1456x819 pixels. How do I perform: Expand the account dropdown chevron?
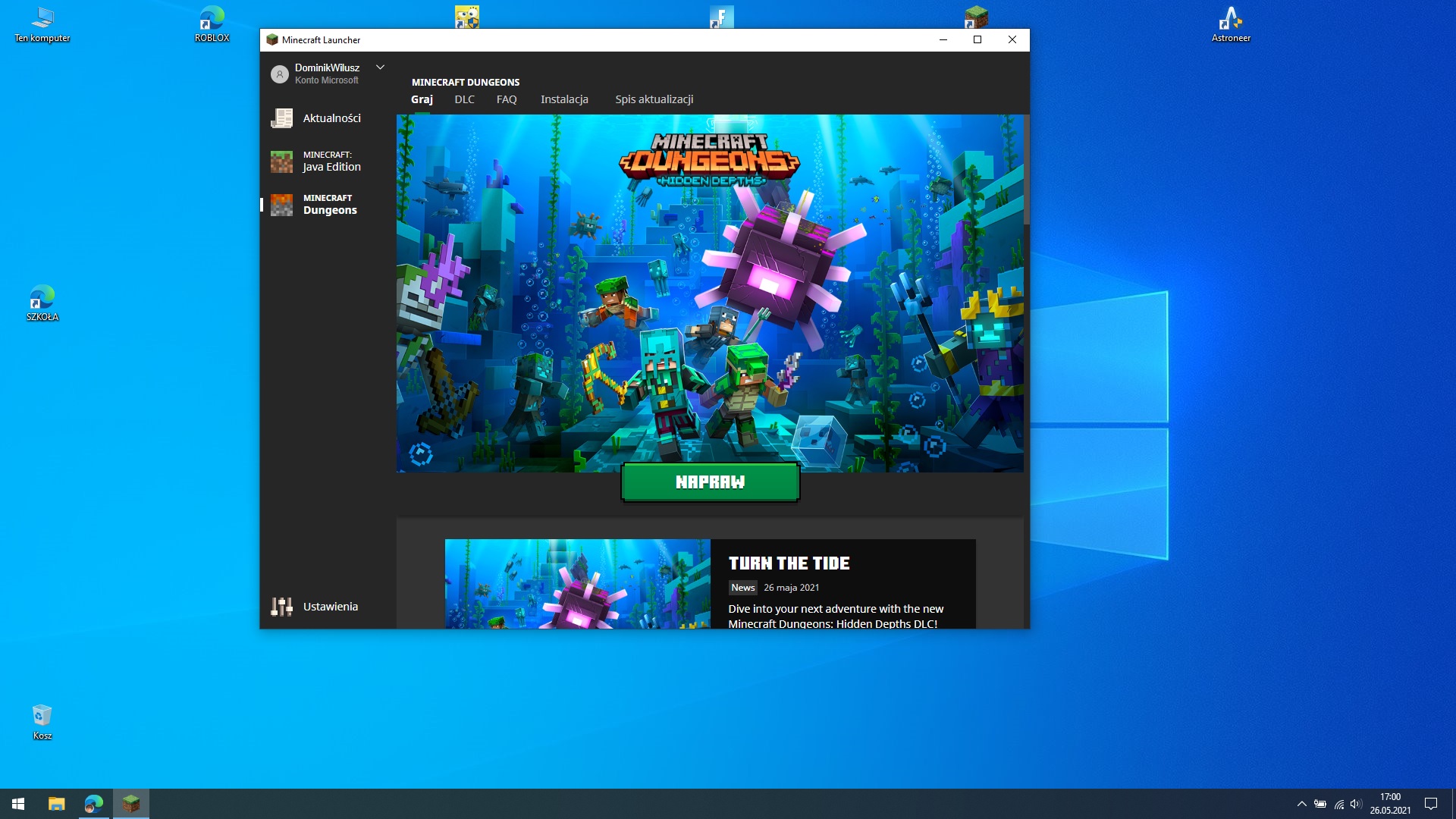pyautogui.click(x=380, y=67)
